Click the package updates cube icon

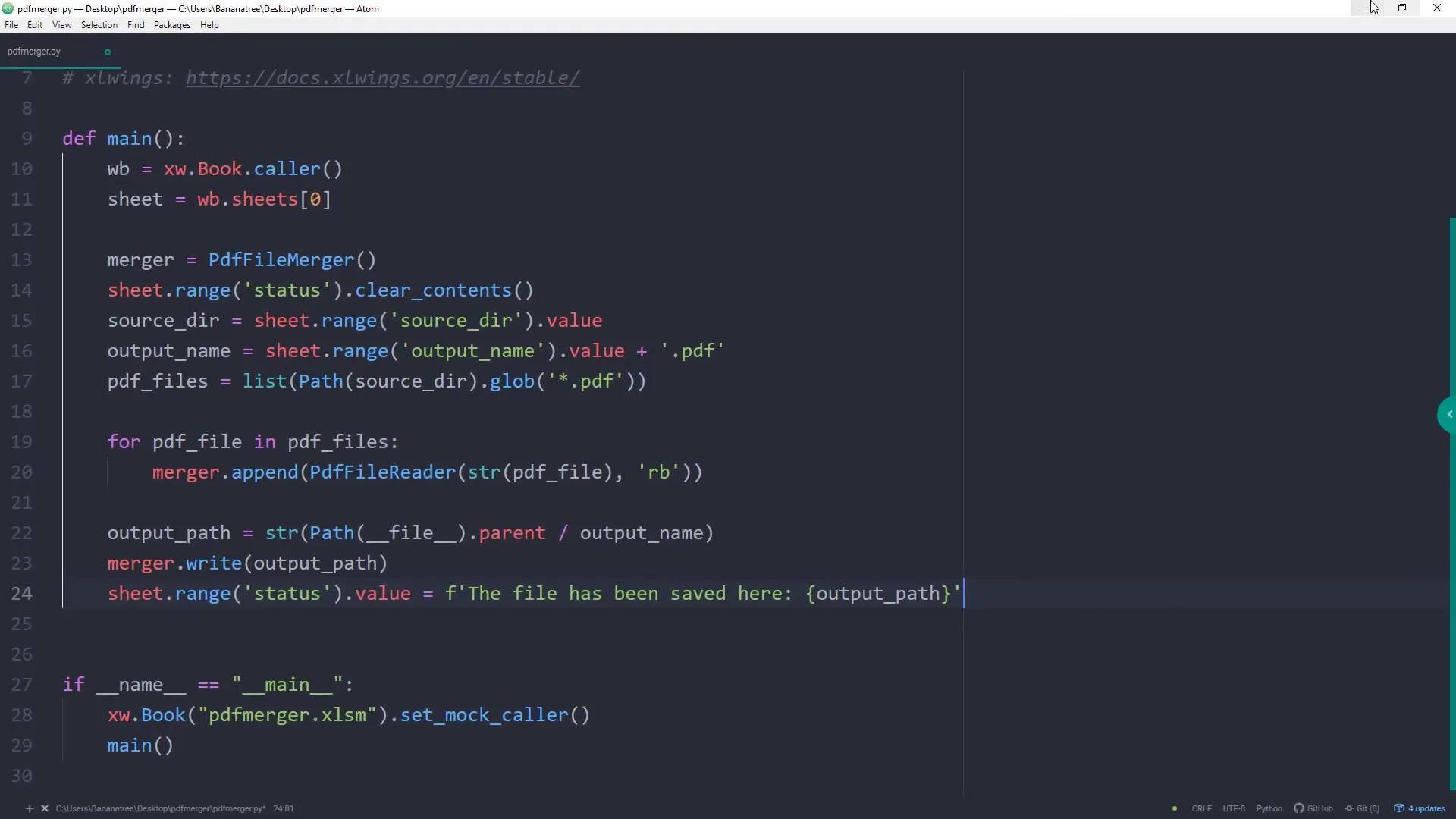(x=1401, y=808)
